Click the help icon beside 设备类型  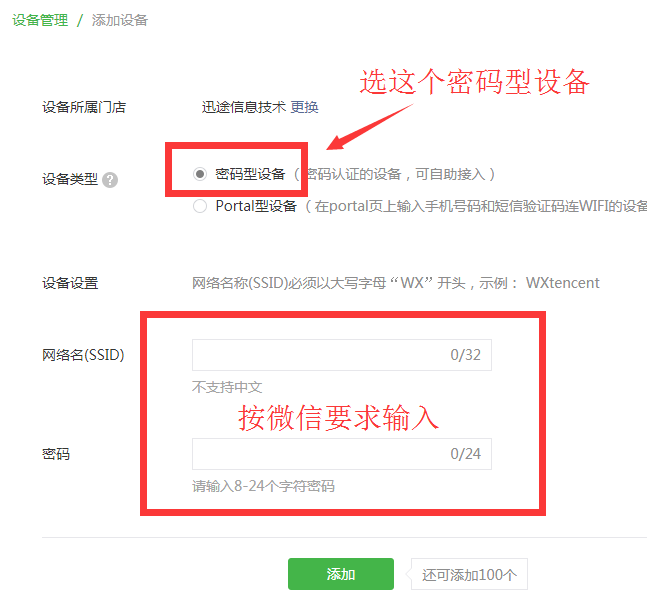point(110,180)
